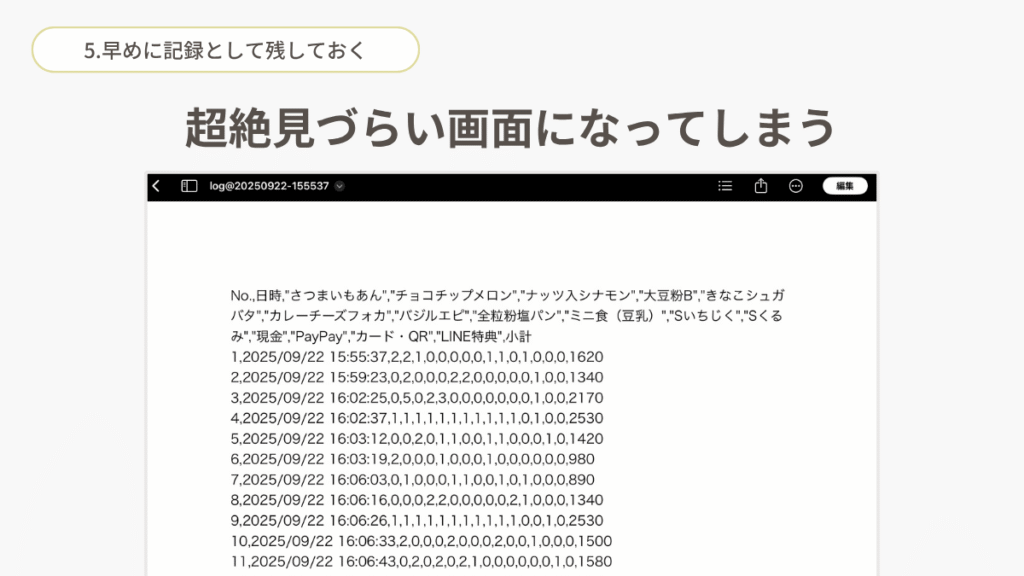Click the share icon
The image size is (1024, 576).
pos(761,186)
